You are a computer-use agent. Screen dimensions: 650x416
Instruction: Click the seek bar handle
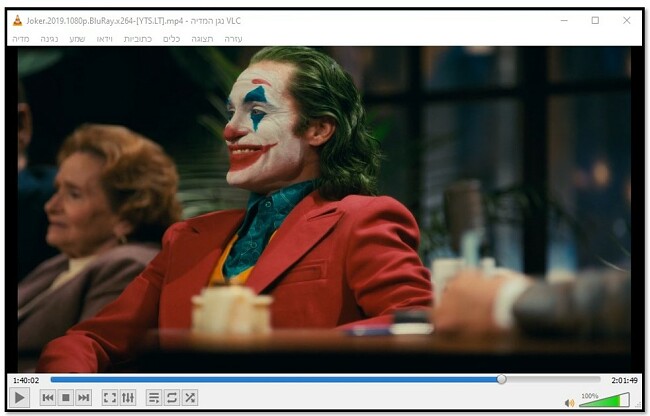(x=501, y=379)
